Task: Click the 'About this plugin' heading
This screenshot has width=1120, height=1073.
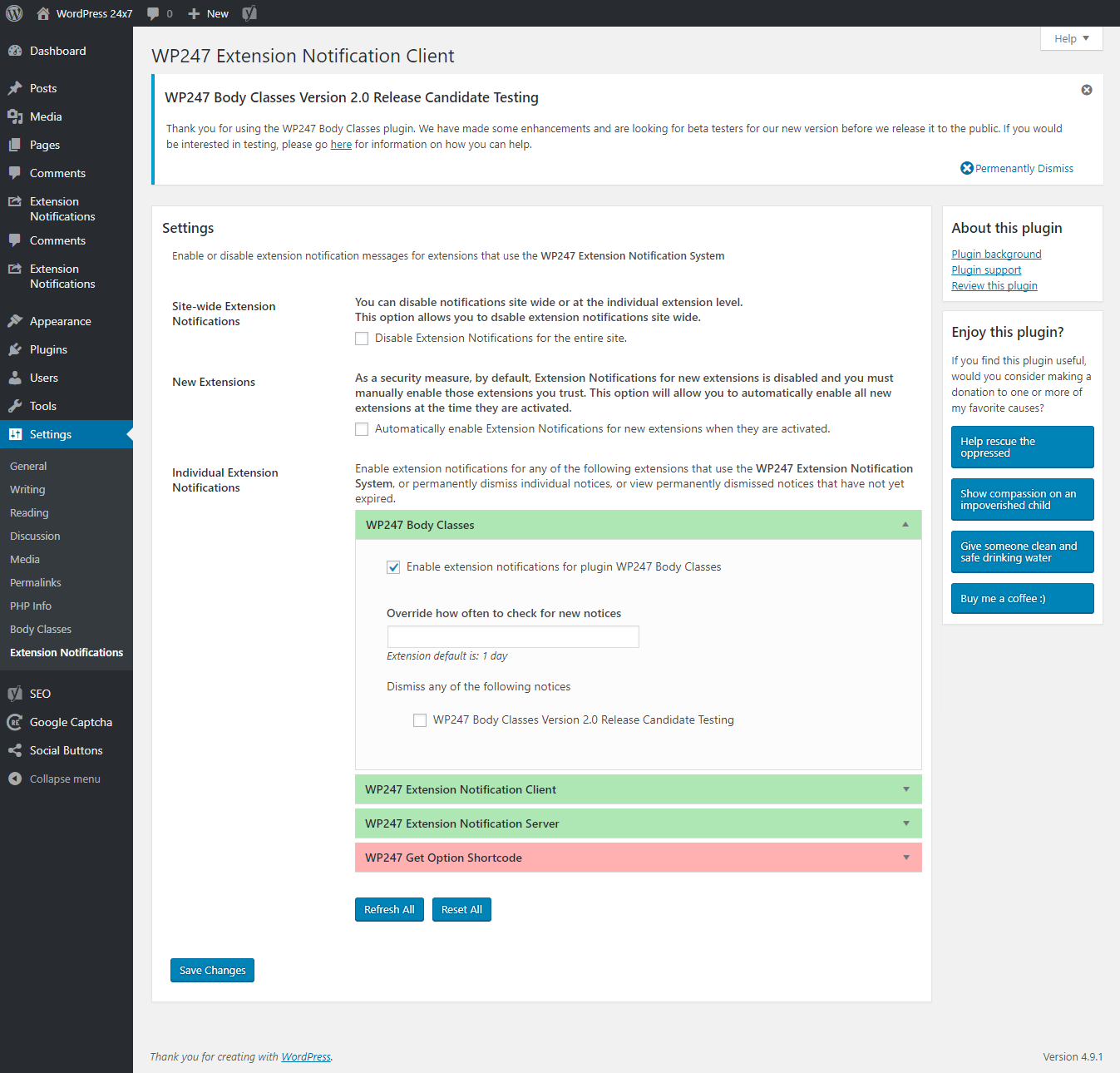Action: (x=1007, y=228)
